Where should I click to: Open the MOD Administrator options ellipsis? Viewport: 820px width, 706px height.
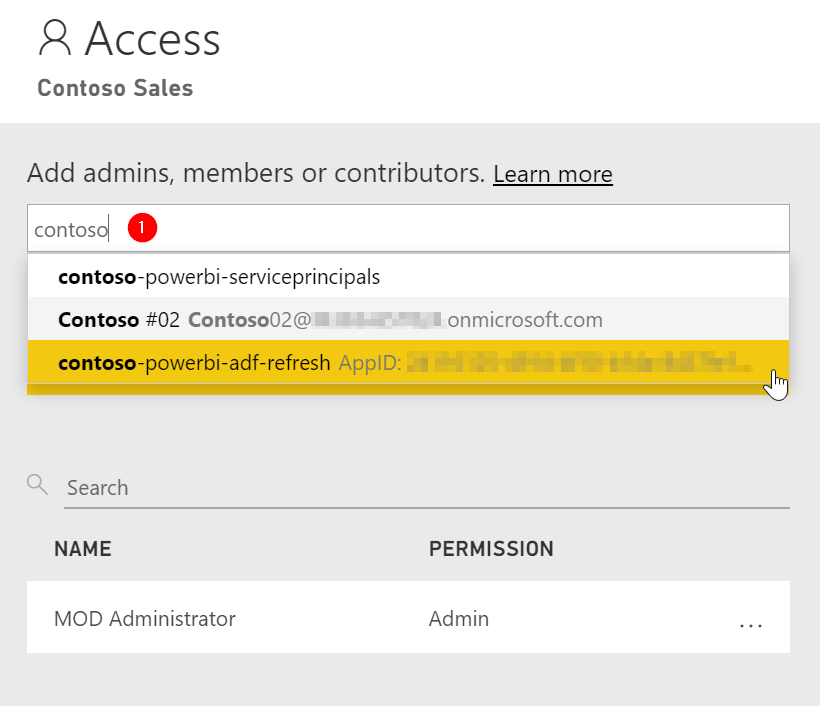click(x=751, y=624)
